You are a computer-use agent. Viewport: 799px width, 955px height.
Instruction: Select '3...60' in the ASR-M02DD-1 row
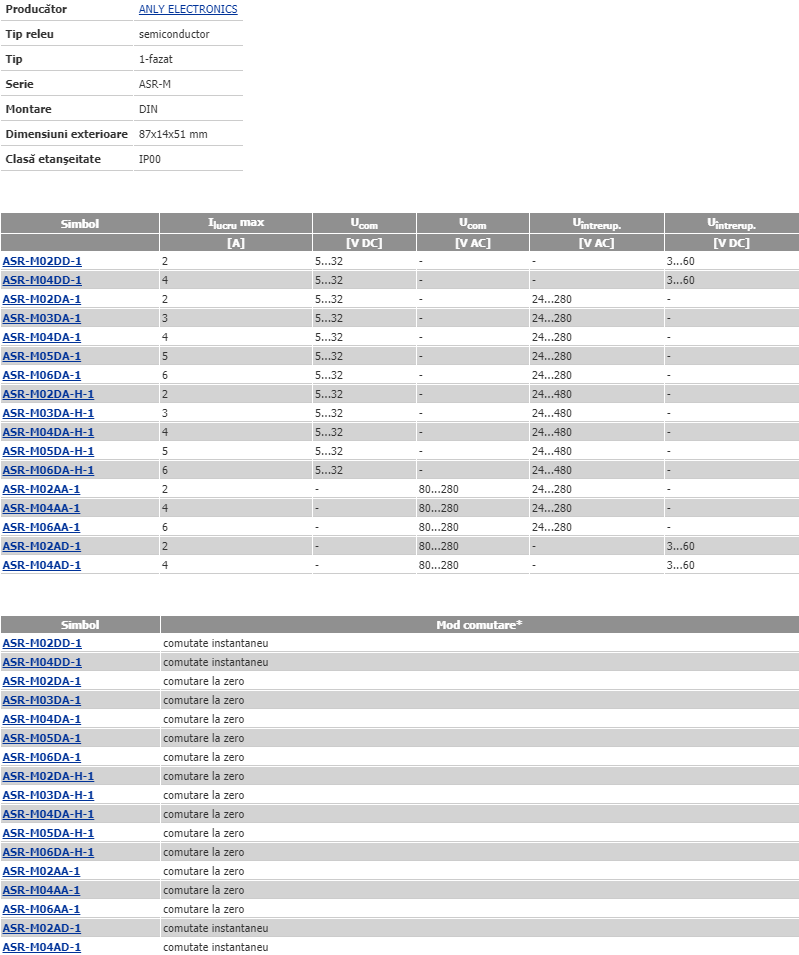[x=680, y=261]
